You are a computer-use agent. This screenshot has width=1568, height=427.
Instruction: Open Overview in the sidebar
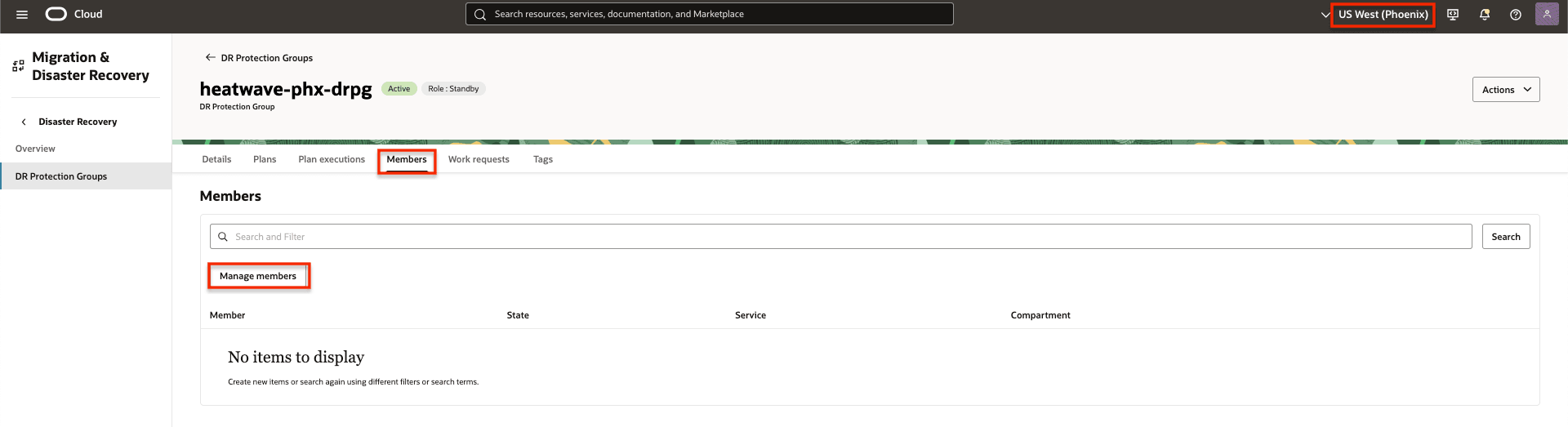(35, 149)
